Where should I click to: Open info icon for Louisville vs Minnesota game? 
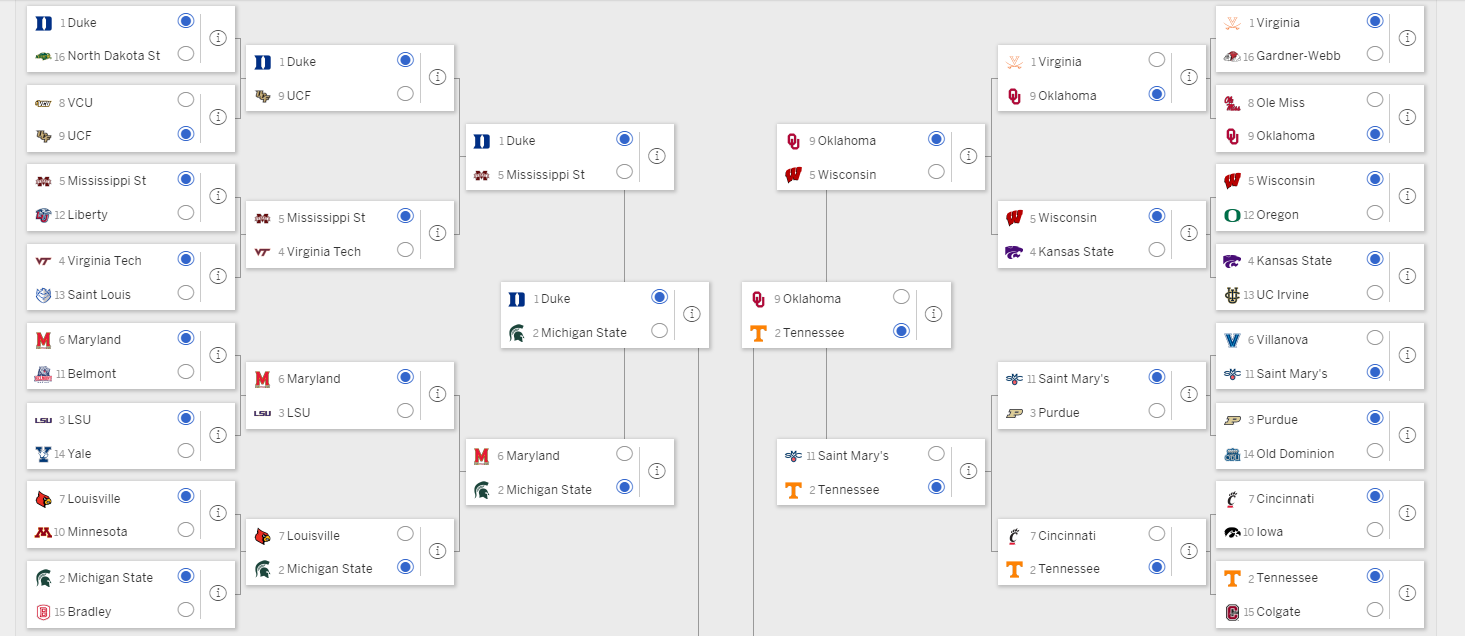218,513
